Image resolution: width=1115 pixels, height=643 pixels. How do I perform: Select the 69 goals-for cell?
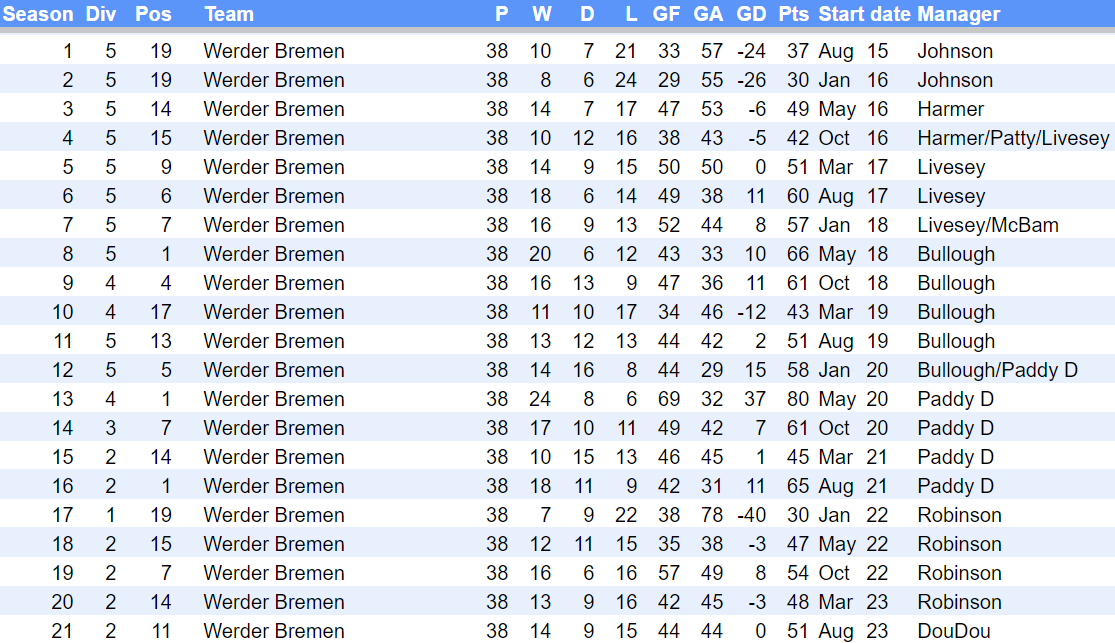[668, 399]
